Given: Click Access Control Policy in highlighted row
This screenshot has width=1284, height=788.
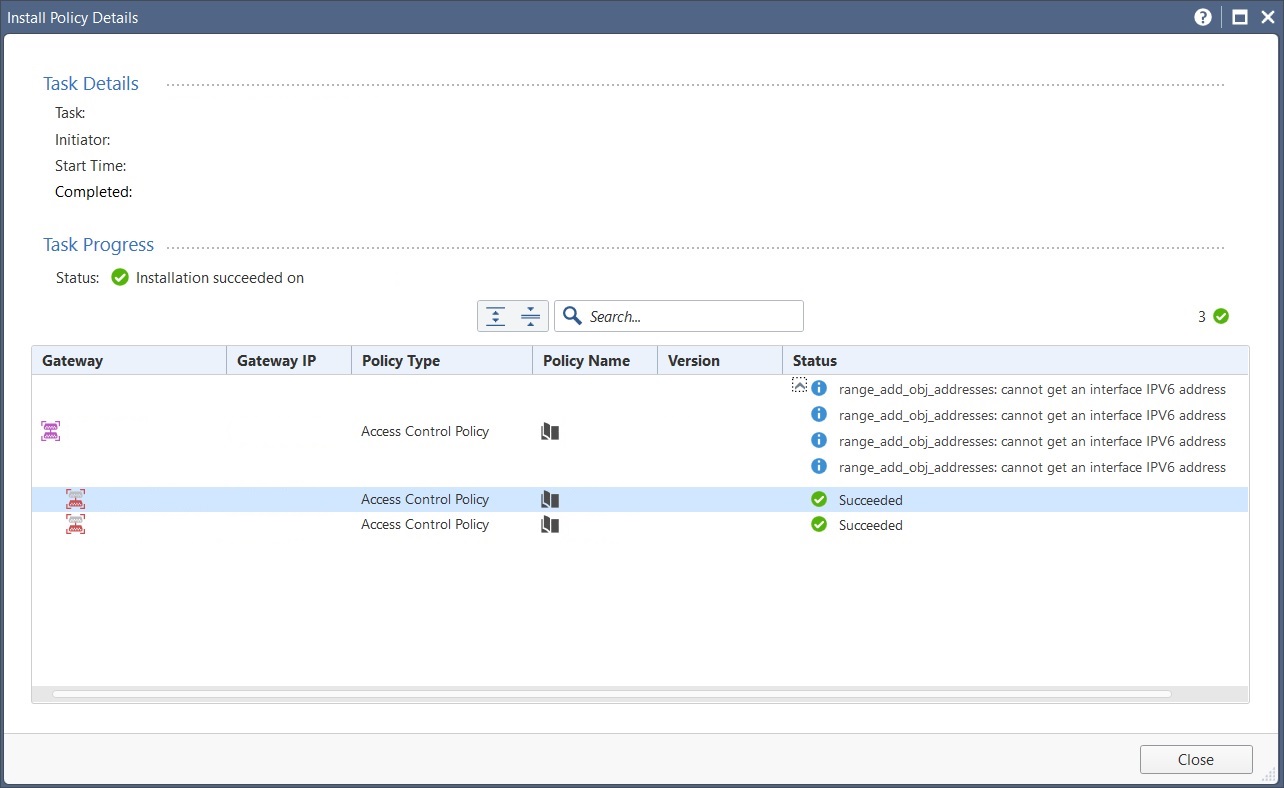Looking at the screenshot, I should coord(425,499).
